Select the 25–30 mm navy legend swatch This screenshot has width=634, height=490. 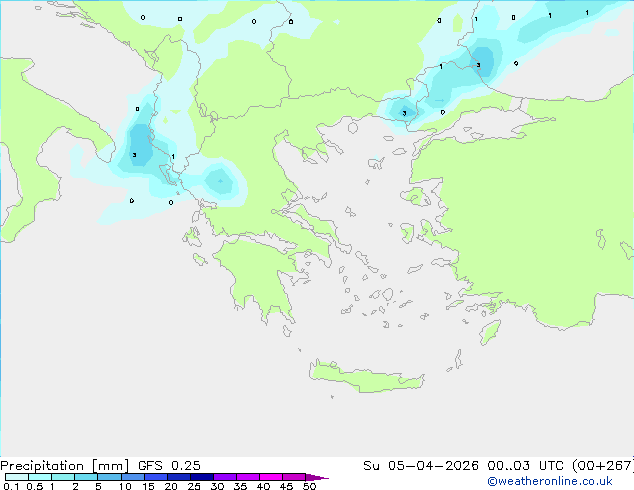(201, 477)
